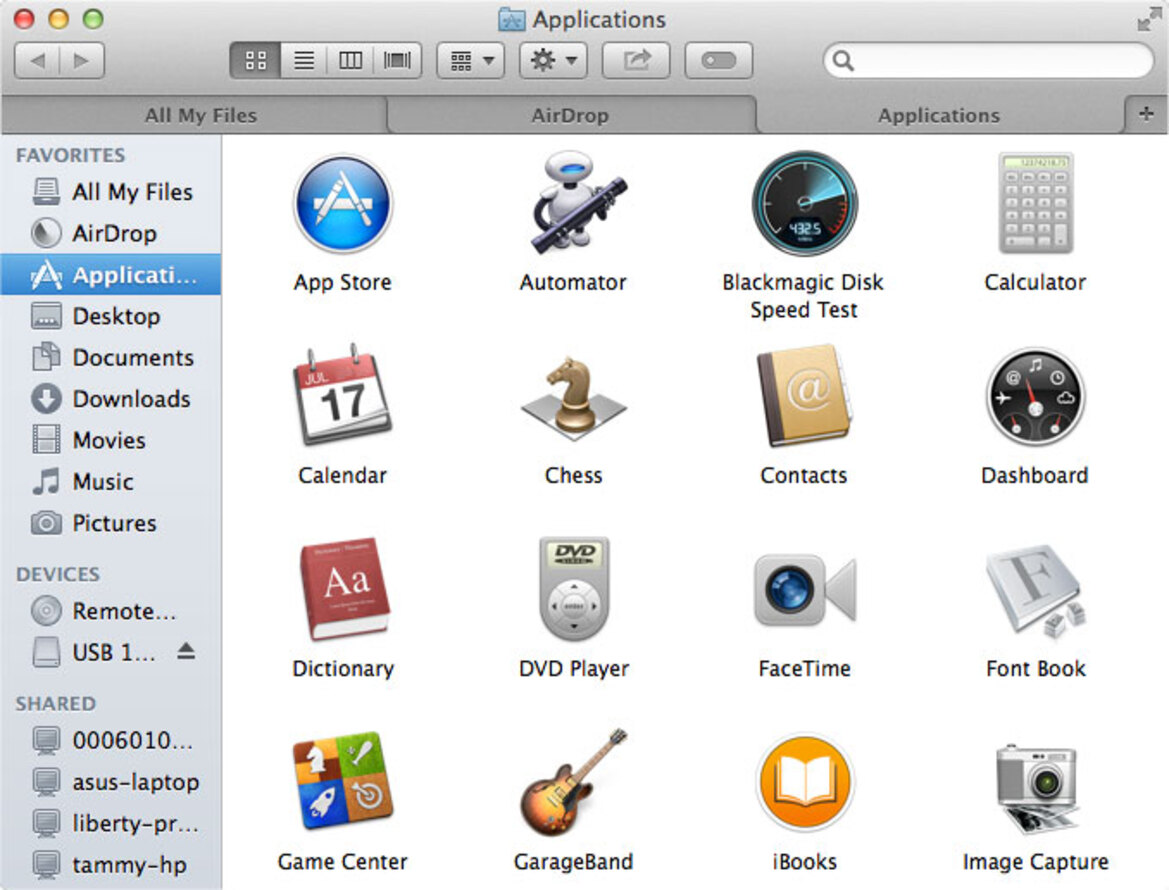Select the Dashboard gauge icon
1169x890 pixels.
click(1036, 397)
